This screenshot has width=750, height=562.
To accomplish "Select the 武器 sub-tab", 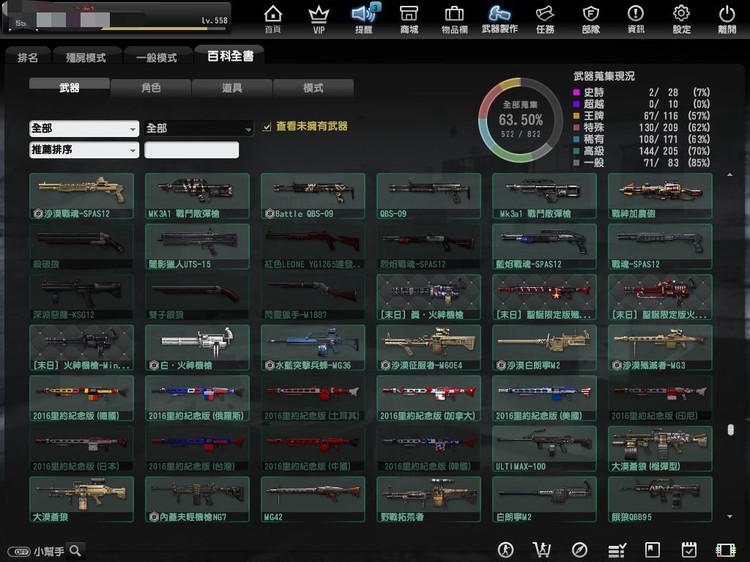I will pos(69,87).
